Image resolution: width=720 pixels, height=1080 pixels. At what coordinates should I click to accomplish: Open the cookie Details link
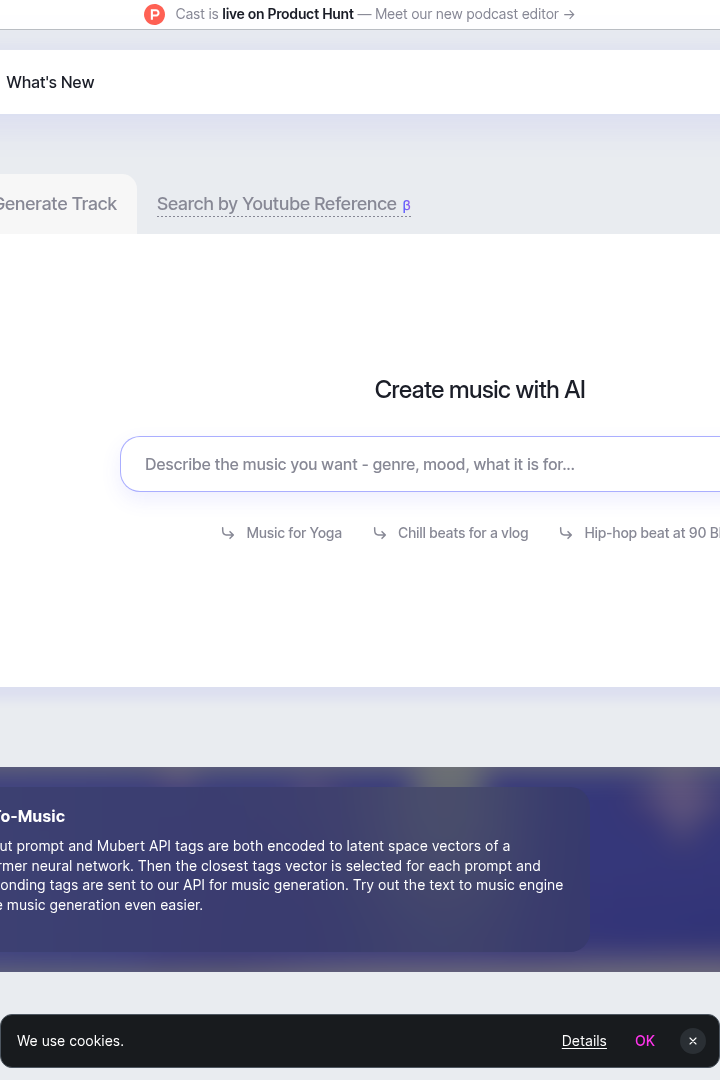point(584,1041)
